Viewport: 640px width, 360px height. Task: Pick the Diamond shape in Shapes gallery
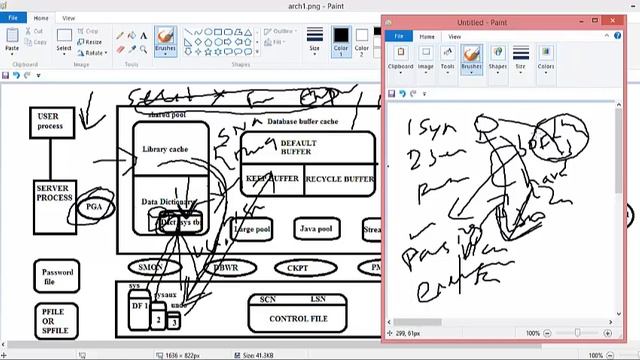[198, 42]
